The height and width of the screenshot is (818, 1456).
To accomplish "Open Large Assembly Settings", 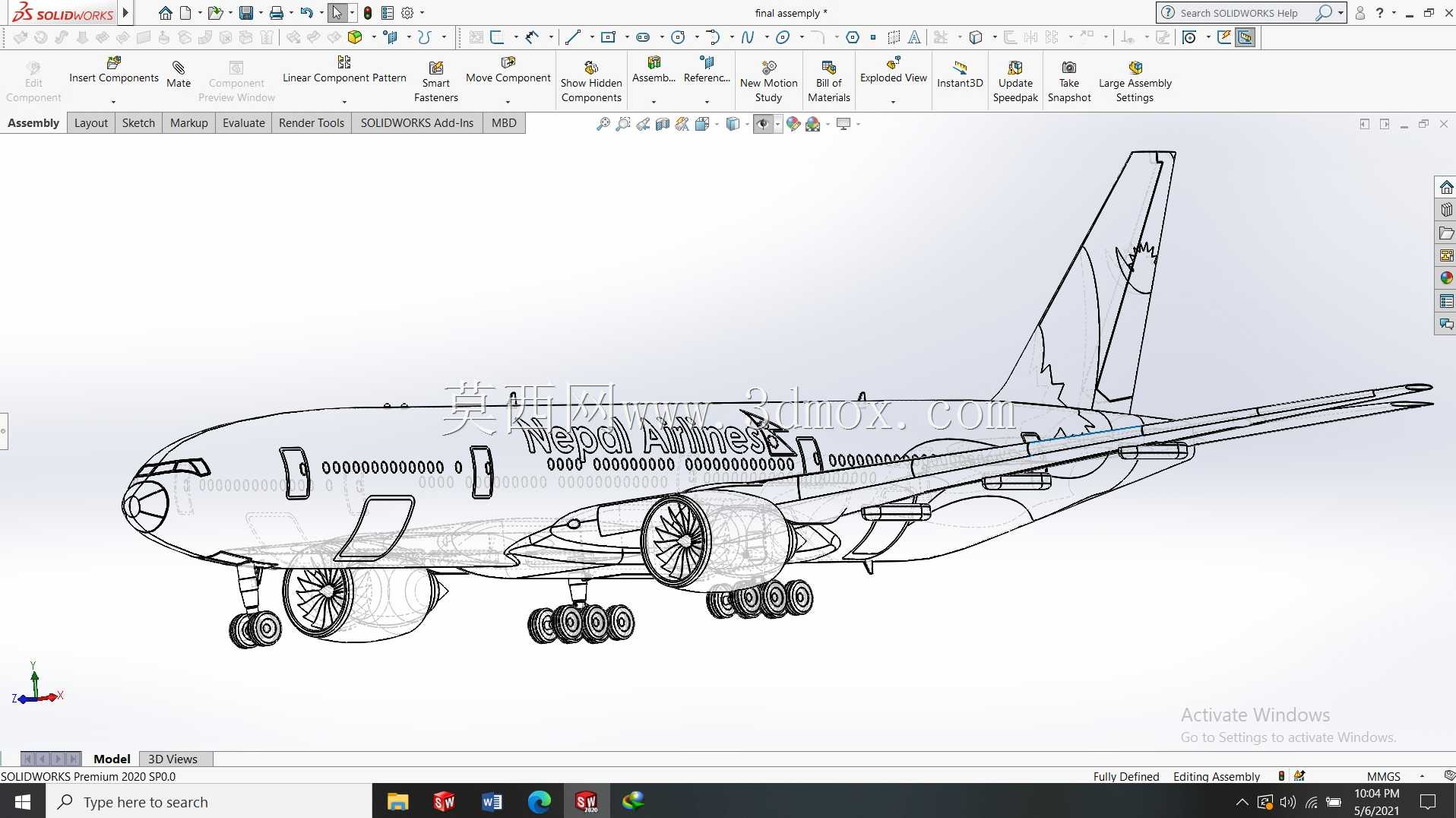I will point(1135,82).
